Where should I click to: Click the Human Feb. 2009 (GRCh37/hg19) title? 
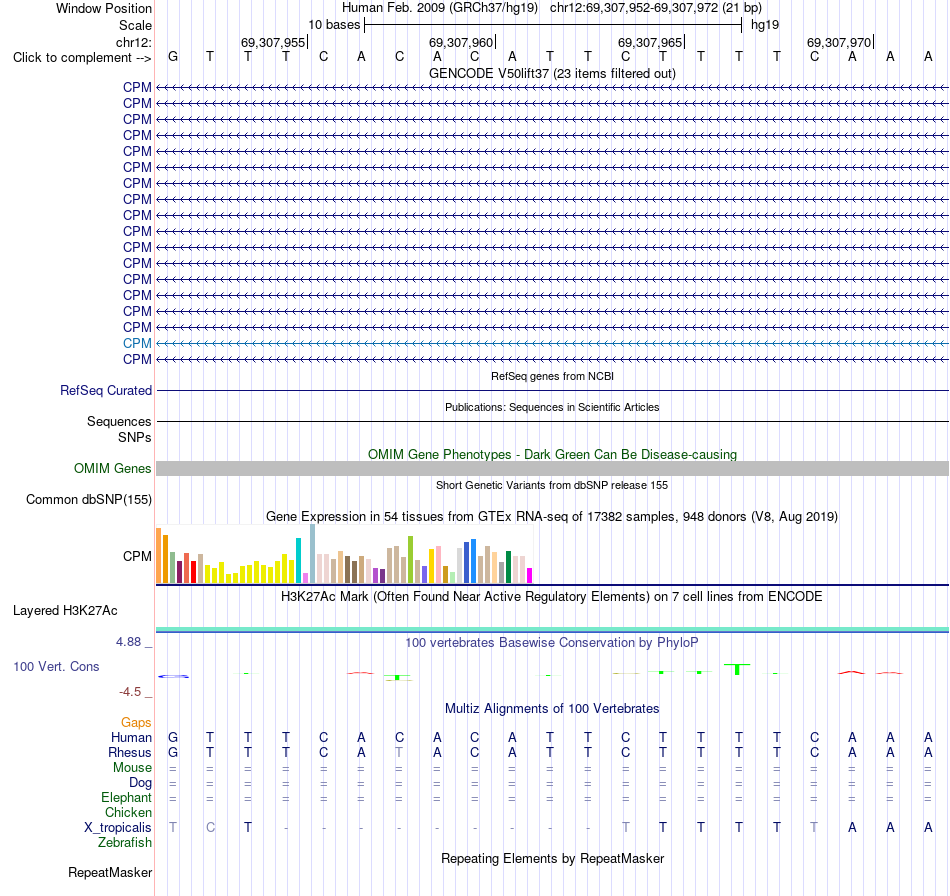pos(440,8)
